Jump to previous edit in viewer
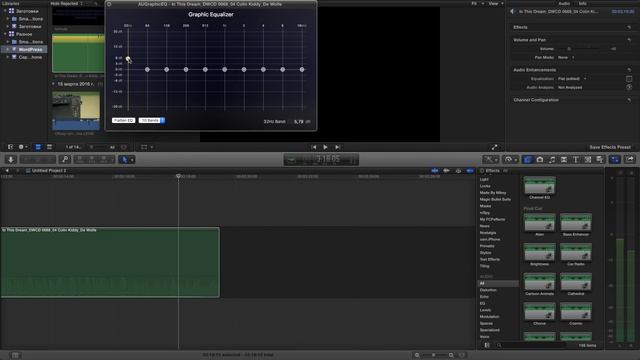 tap(314, 147)
